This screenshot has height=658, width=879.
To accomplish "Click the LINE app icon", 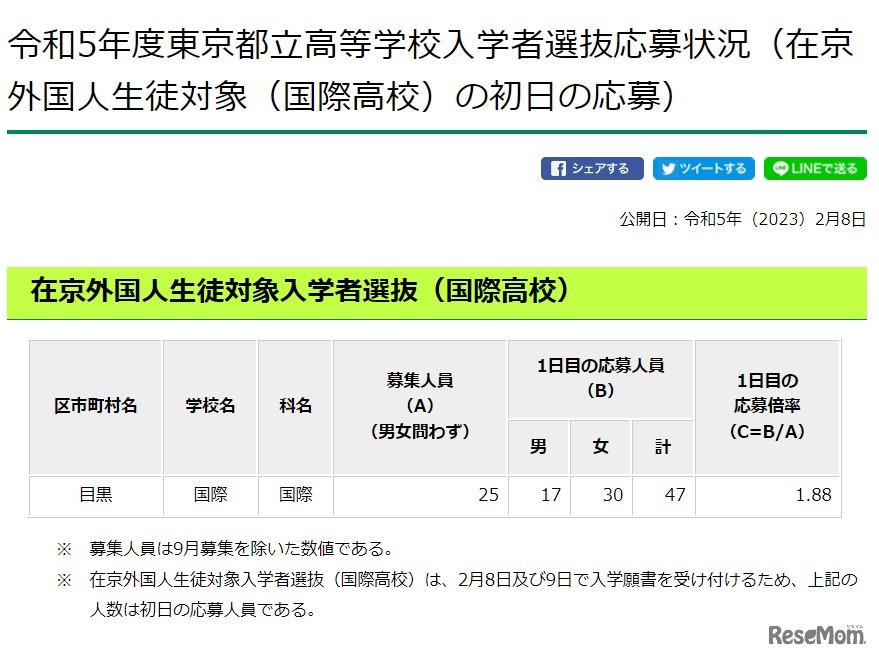I will 780,168.
